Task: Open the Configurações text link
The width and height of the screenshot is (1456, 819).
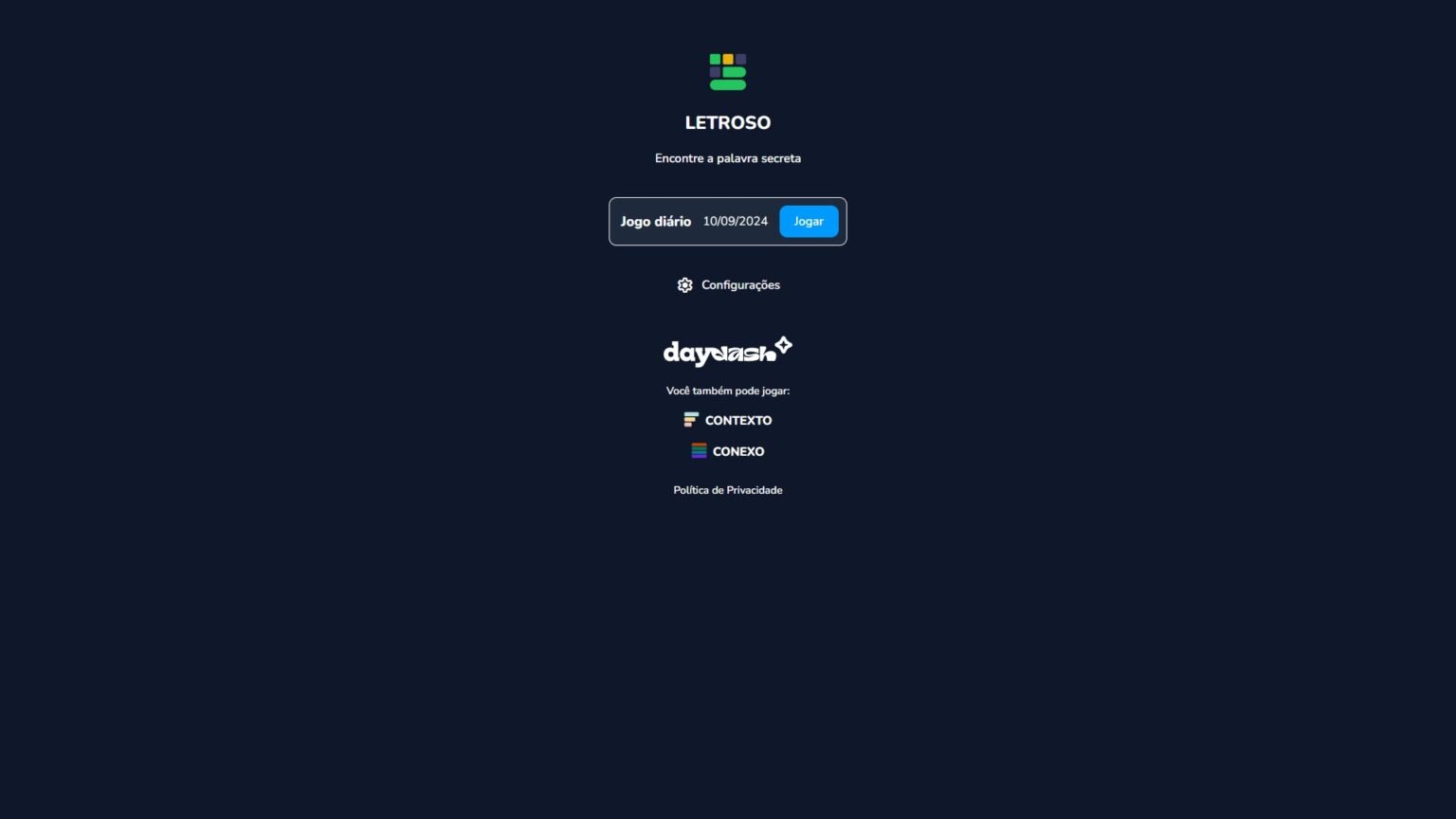Action: (x=740, y=285)
